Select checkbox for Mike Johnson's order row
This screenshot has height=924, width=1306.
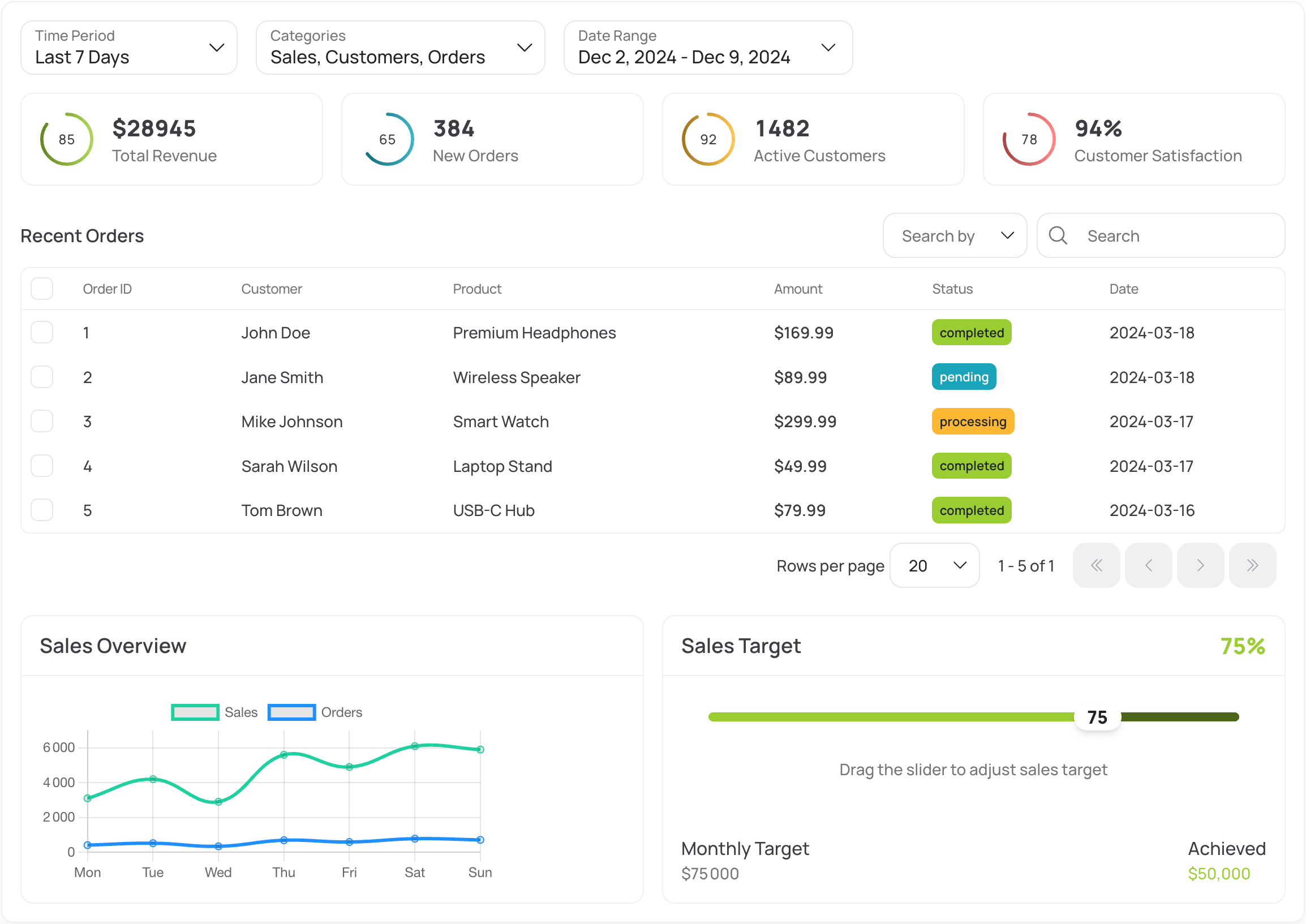pos(42,421)
